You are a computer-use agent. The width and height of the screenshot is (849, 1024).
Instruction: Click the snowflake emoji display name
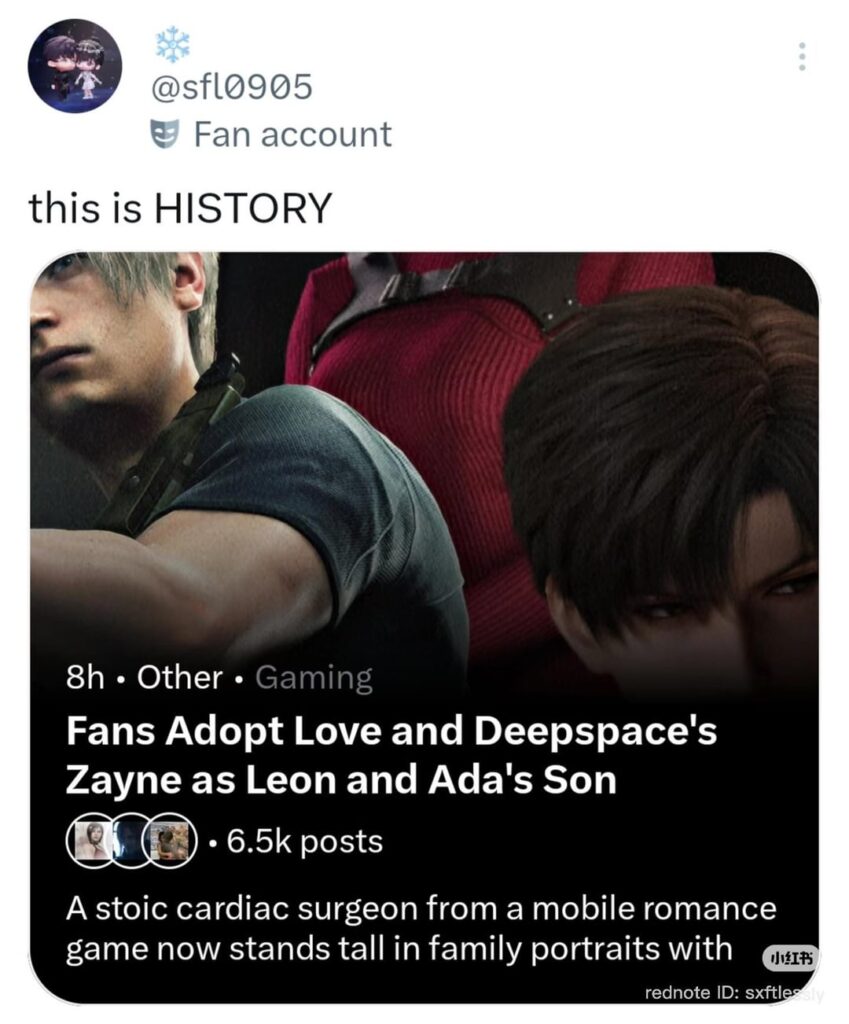172,45
